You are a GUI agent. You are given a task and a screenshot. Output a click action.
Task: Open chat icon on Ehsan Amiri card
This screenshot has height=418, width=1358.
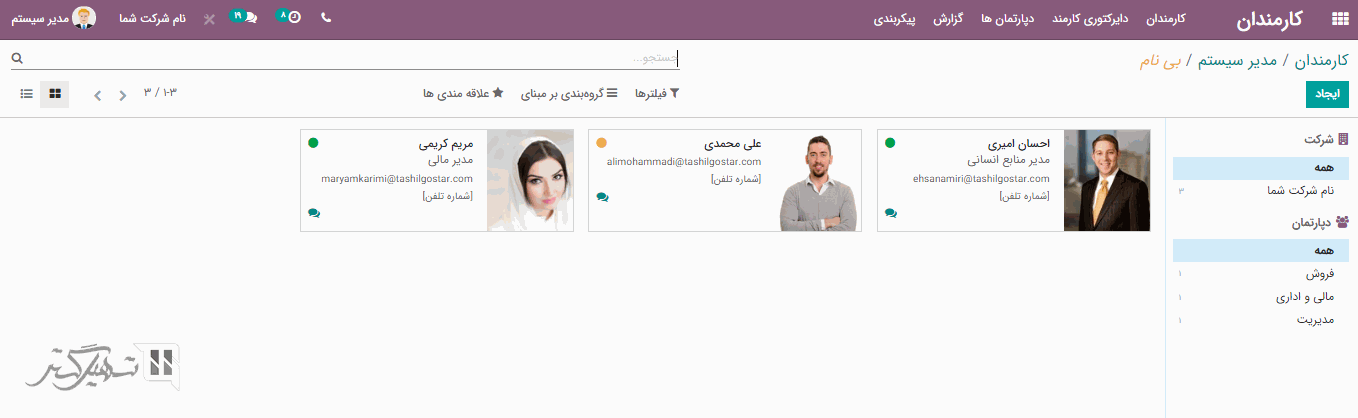pos(891,213)
